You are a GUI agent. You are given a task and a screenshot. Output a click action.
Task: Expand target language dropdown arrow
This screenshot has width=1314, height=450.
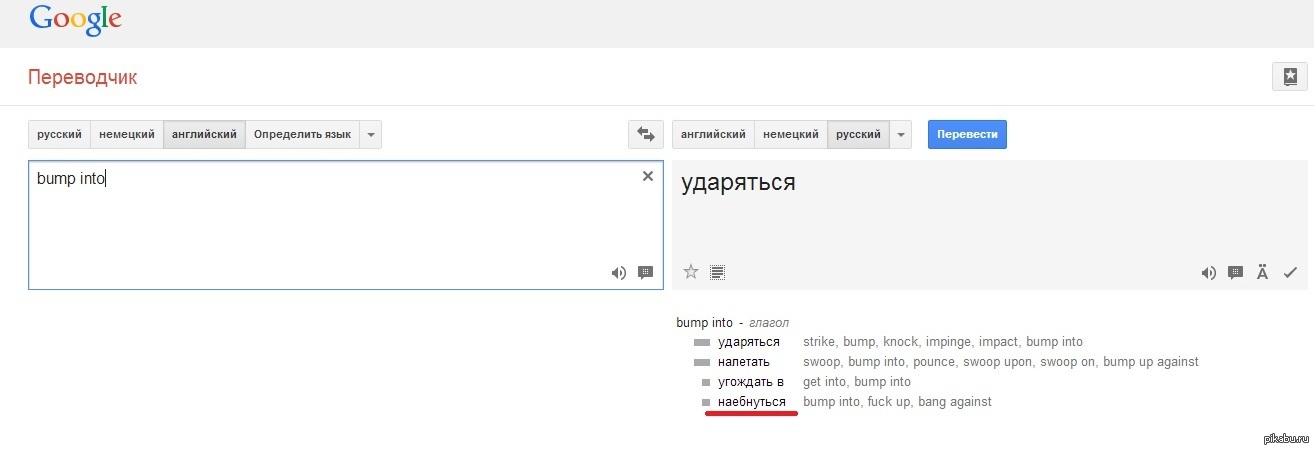tap(900, 134)
